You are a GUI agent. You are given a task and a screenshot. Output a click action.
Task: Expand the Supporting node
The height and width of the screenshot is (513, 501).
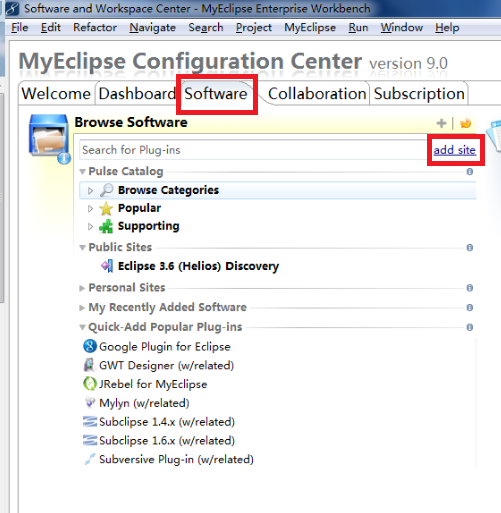(90, 227)
